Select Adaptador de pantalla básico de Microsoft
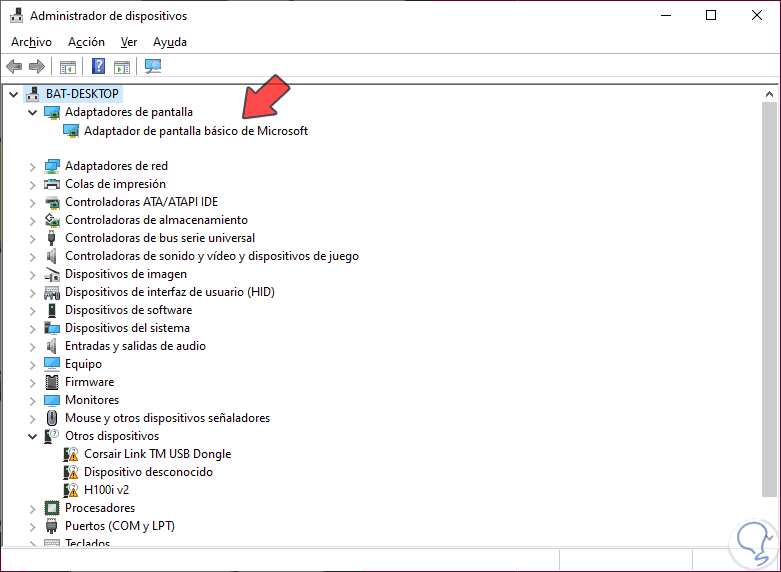Image resolution: width=781 pixels, height=572 pixels. coord(196,131)
